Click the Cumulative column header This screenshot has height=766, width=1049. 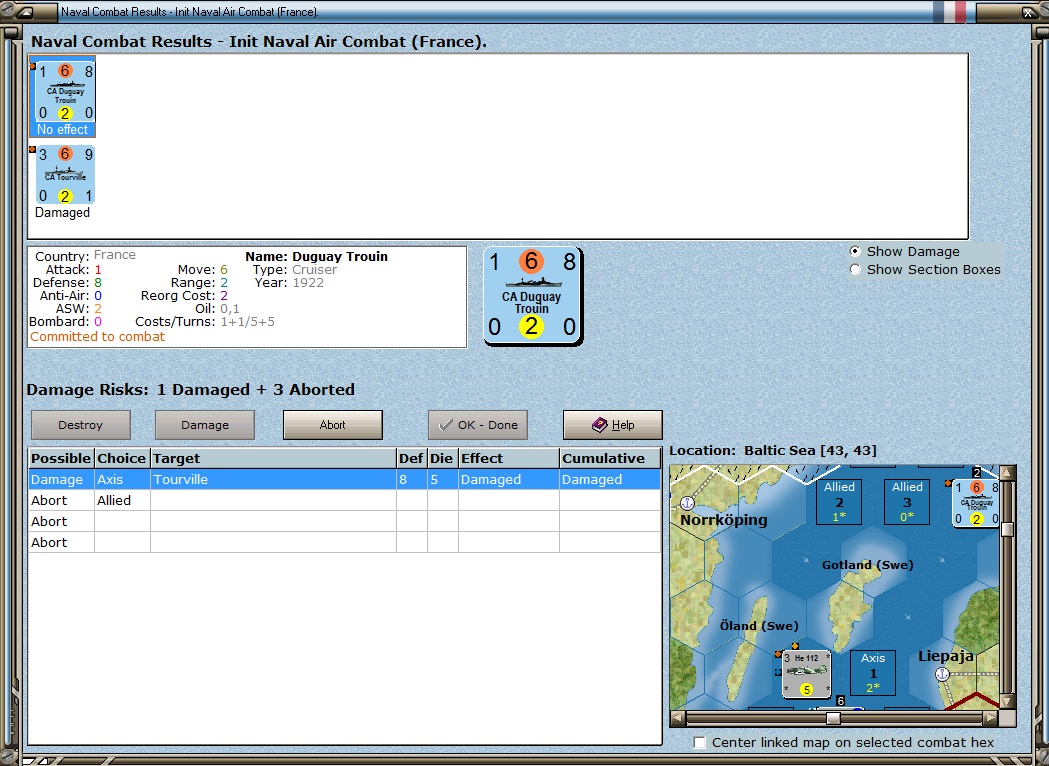click(610, 458)
